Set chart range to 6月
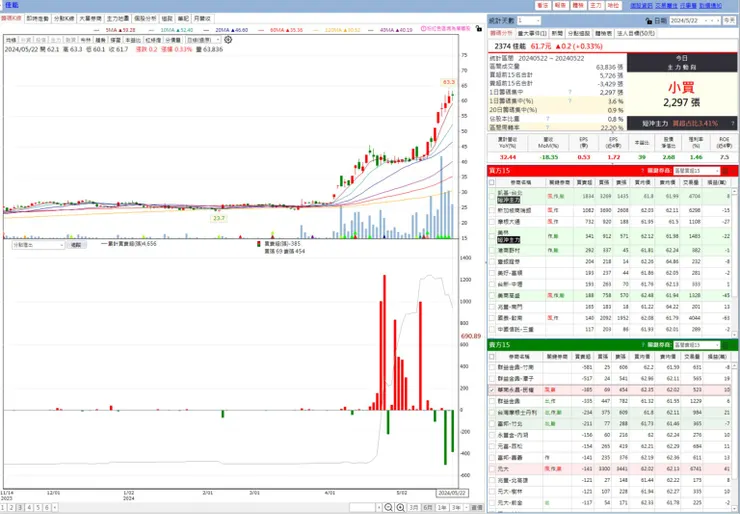This screenshot has width=740, height=514. click(428, 507)
